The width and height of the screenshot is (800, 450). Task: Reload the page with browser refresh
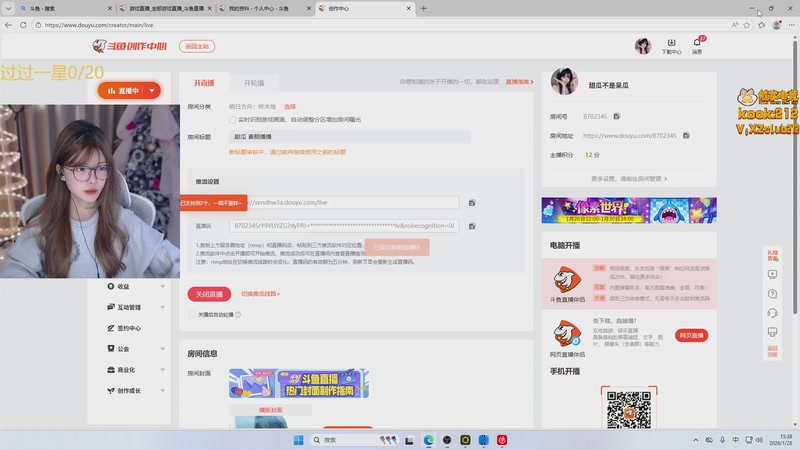(x=23, y=24)
